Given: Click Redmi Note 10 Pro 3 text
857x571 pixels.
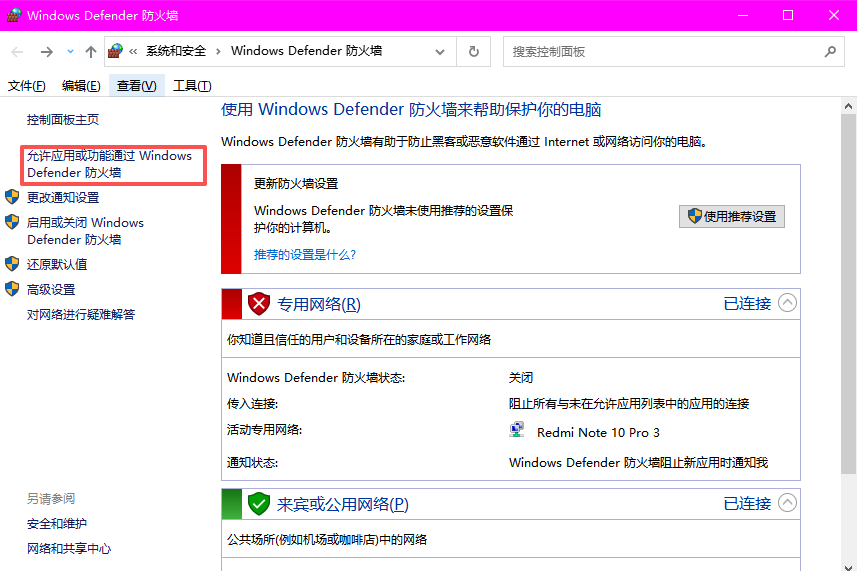Looking at the screenshot, I should tap(598, 433).
